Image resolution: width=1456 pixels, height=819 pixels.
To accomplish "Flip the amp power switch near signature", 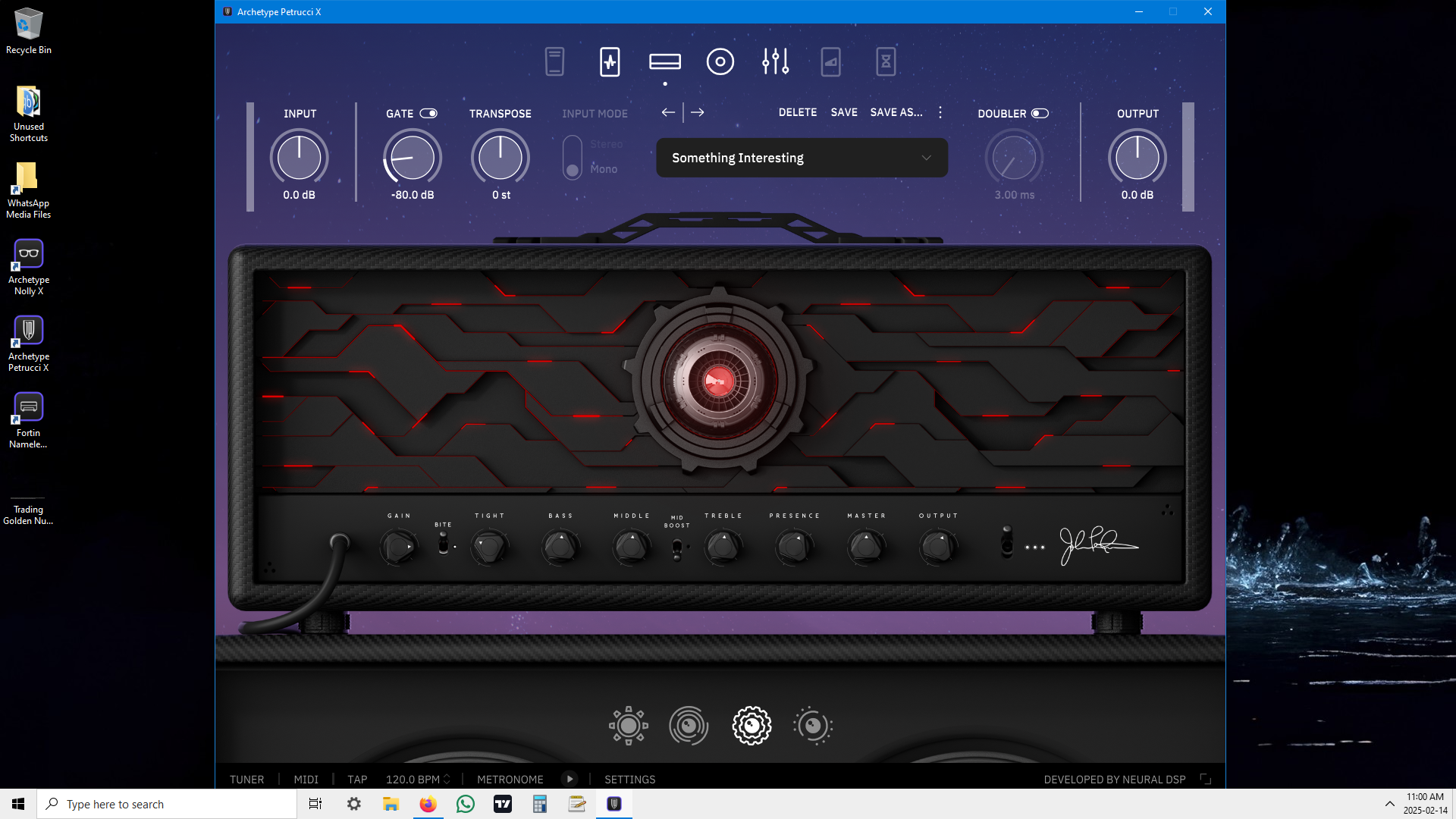I will click(x=1007, y=541).
